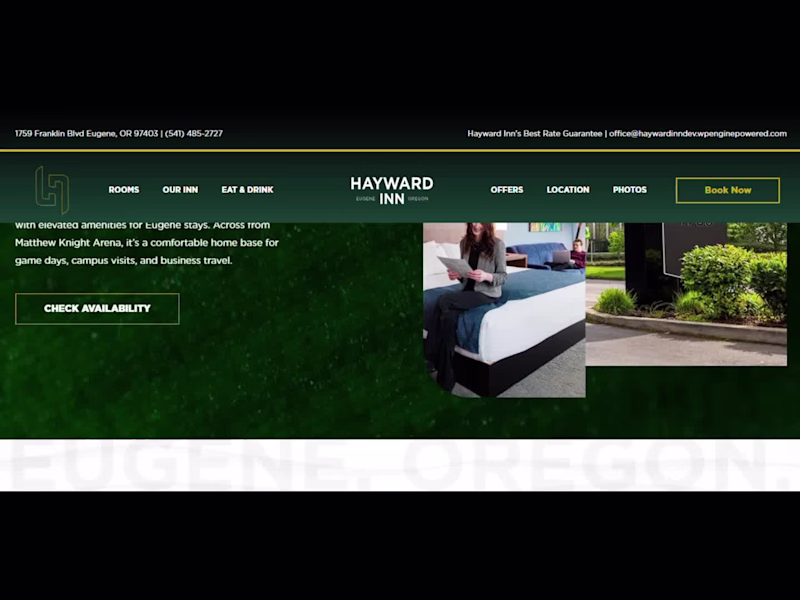Open the Offers menu item
800x600 pixels.
pos(507,190)
